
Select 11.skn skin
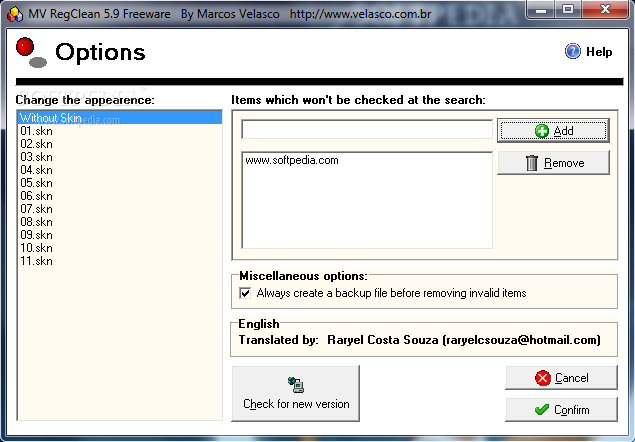[x=120, y=261]
